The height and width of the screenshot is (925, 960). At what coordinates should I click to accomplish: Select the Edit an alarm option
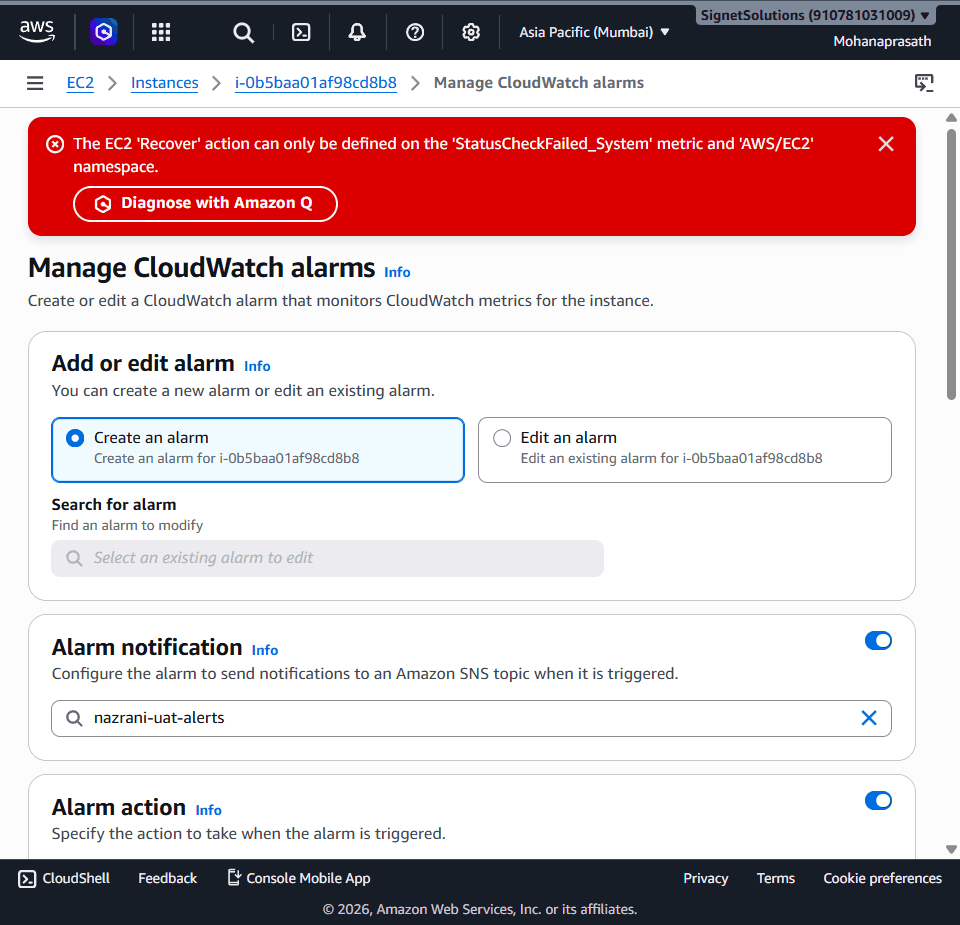point(684,450)
